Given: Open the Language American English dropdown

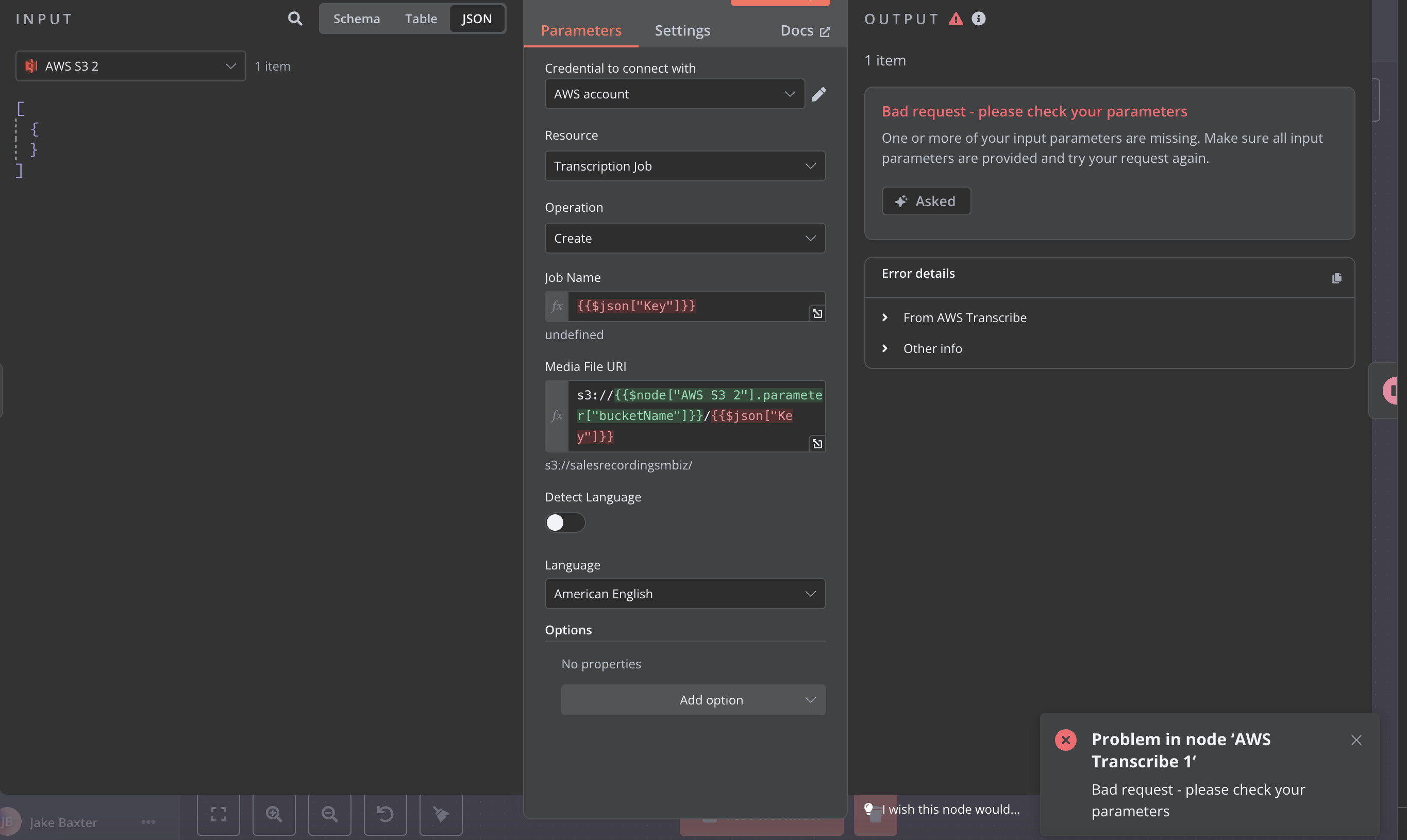Looking at the screenshot, I should coord(685,594).
